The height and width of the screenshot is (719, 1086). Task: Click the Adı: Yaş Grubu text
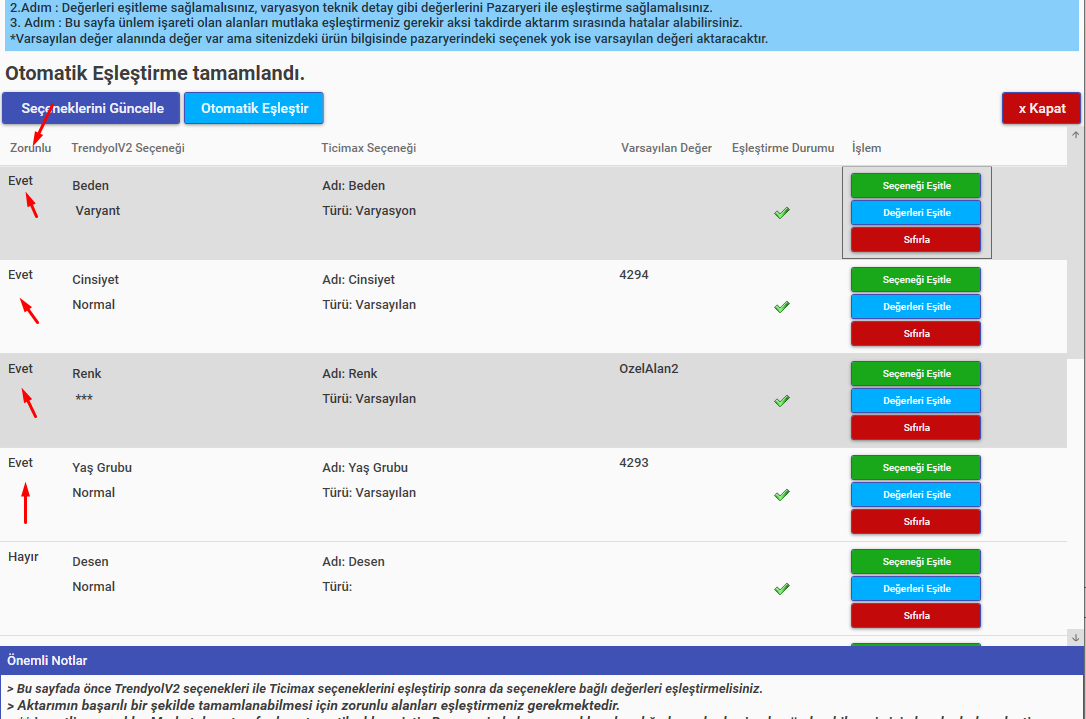[x=365, y=468]
